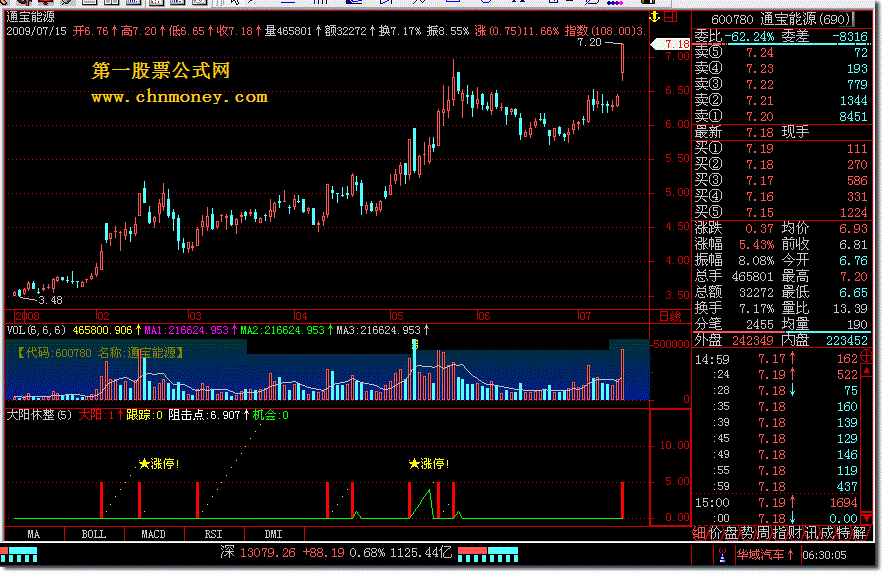Click the red-cyan market bar at status bar left

[x=19, y=554]
